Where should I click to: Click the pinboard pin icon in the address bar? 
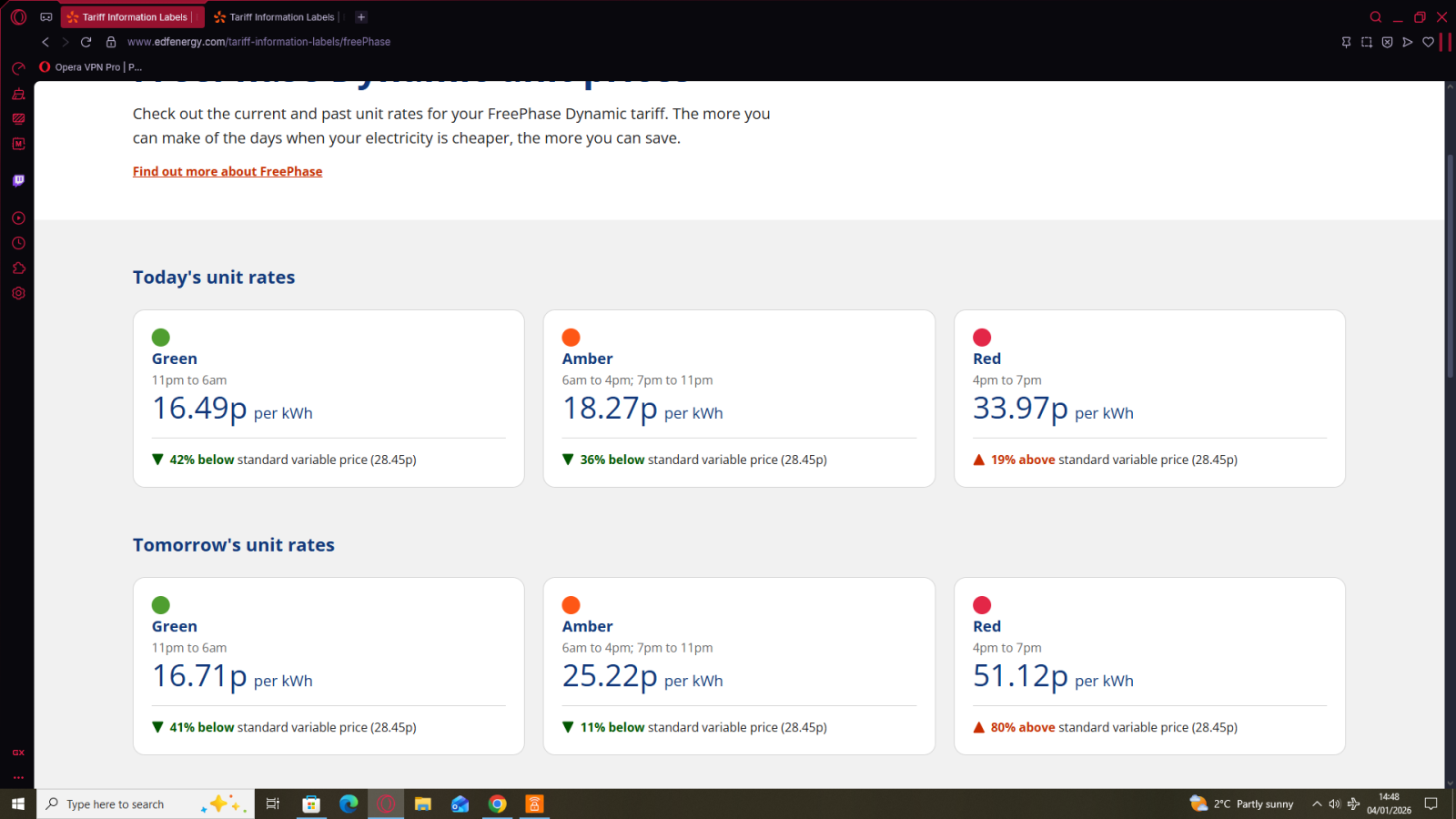(1346, 42)
